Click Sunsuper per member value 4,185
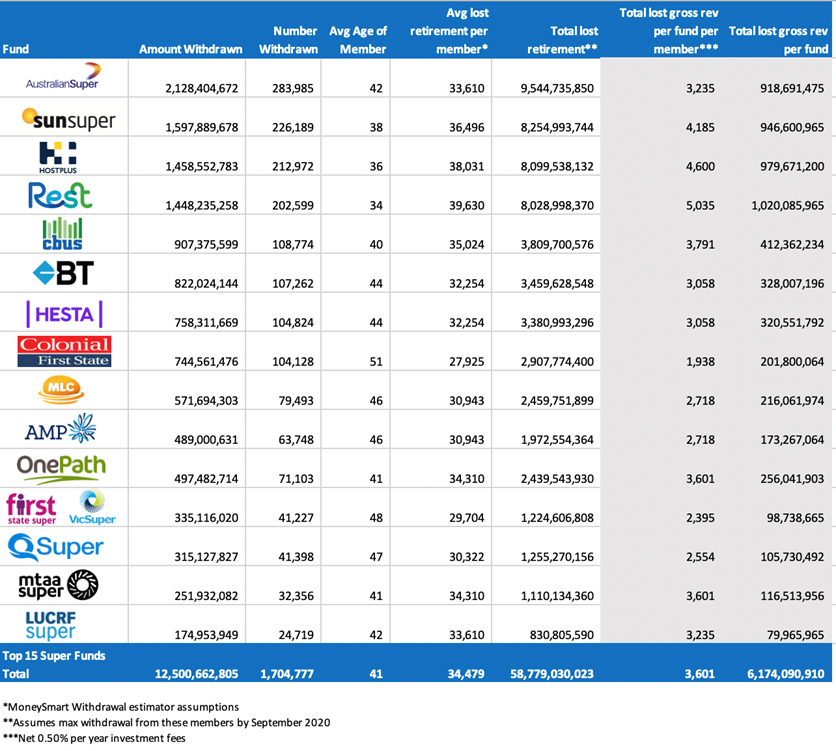836x751 pixels. 700,127
